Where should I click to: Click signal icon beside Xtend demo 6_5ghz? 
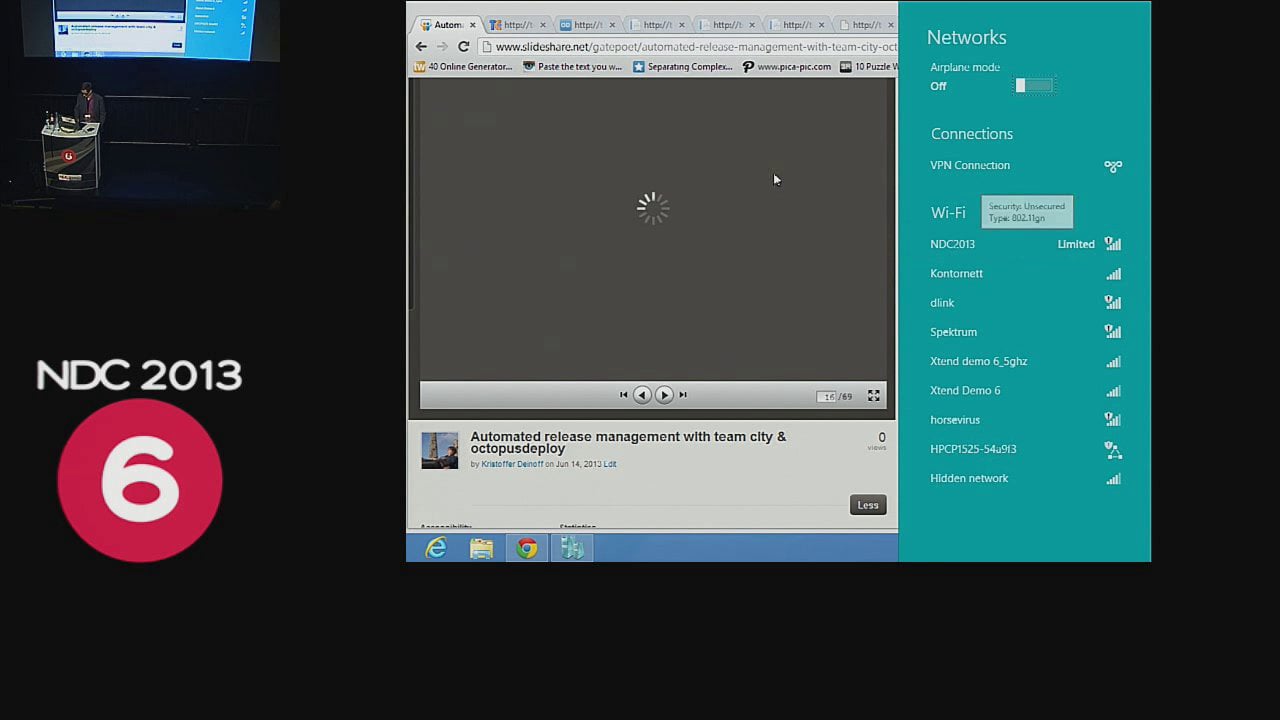pyautogui.click(x=1113, y=361)
